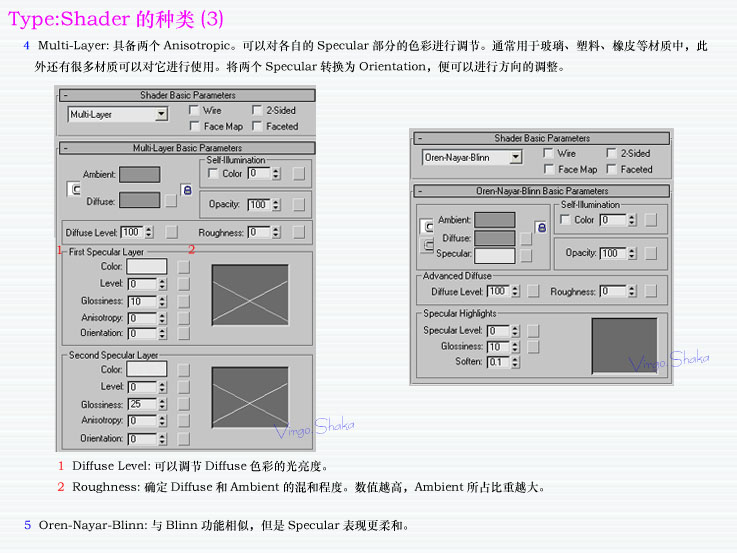Click Specular map button in Oren-Nayar-Blinn panel
This screenshot has height=553, width=737.
[x=526, y=256]
